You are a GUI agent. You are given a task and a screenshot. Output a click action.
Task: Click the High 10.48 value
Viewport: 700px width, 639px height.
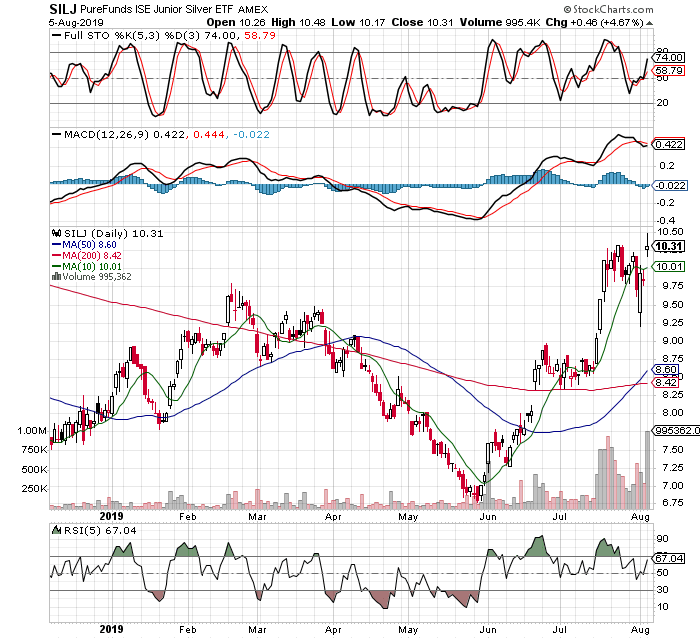click(299, 22)
